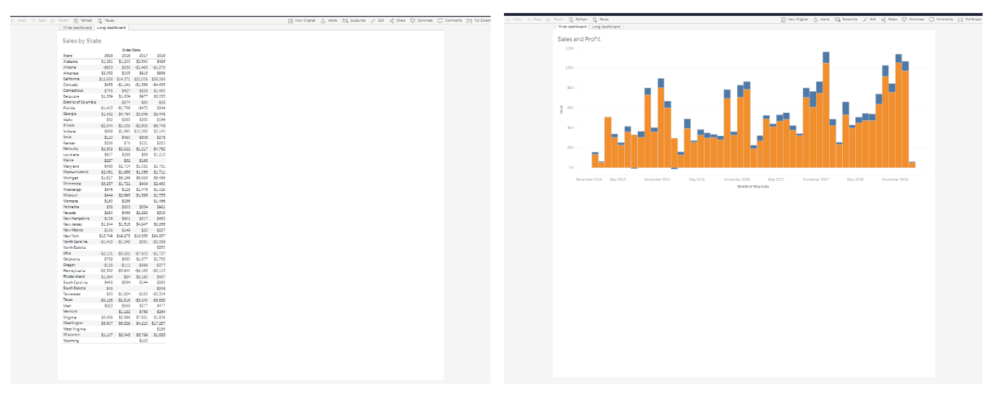Image resolution: width=1000 pixels, height=400 pixels.
Task: Switch to Wide dashboard tab, left window
Action: (x=78, y=27)
